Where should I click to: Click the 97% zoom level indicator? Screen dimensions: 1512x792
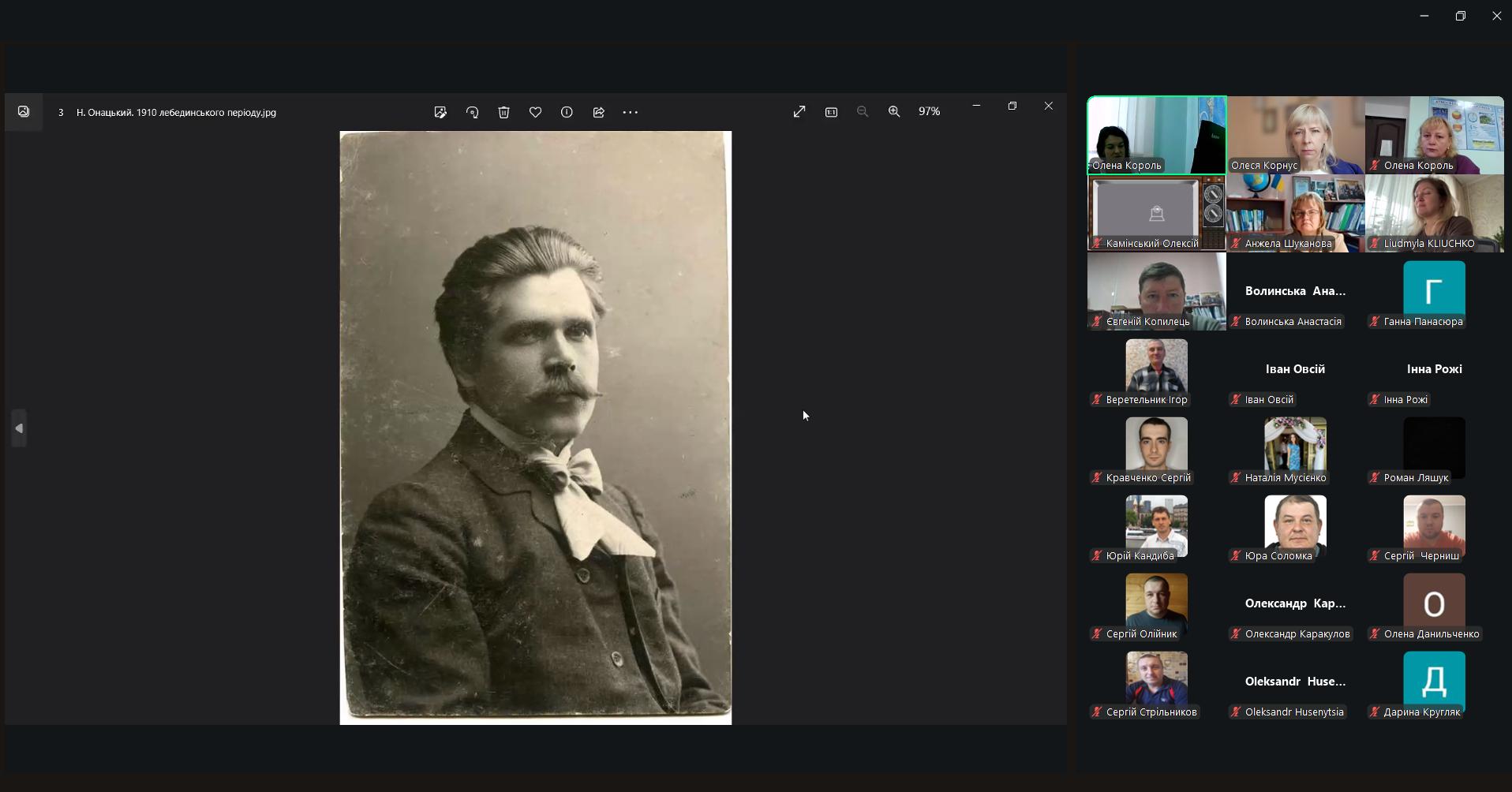(929, 112)
